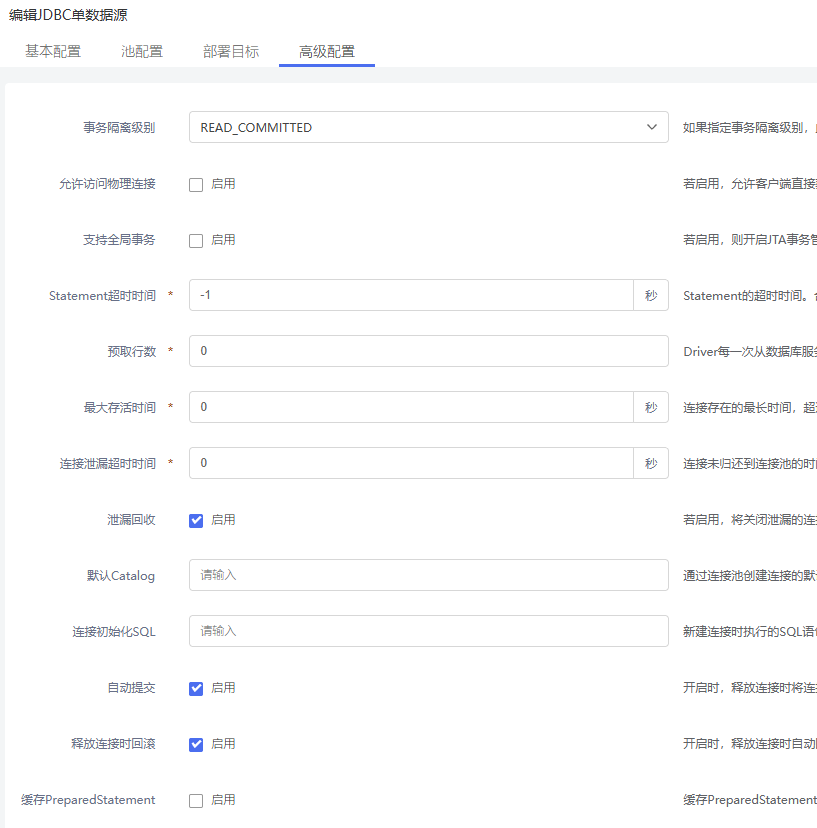Focus the 最大存活时间 input field
The height and width of the screenshot is (828, 817).
pyautogui.click(x=411, y=407)
